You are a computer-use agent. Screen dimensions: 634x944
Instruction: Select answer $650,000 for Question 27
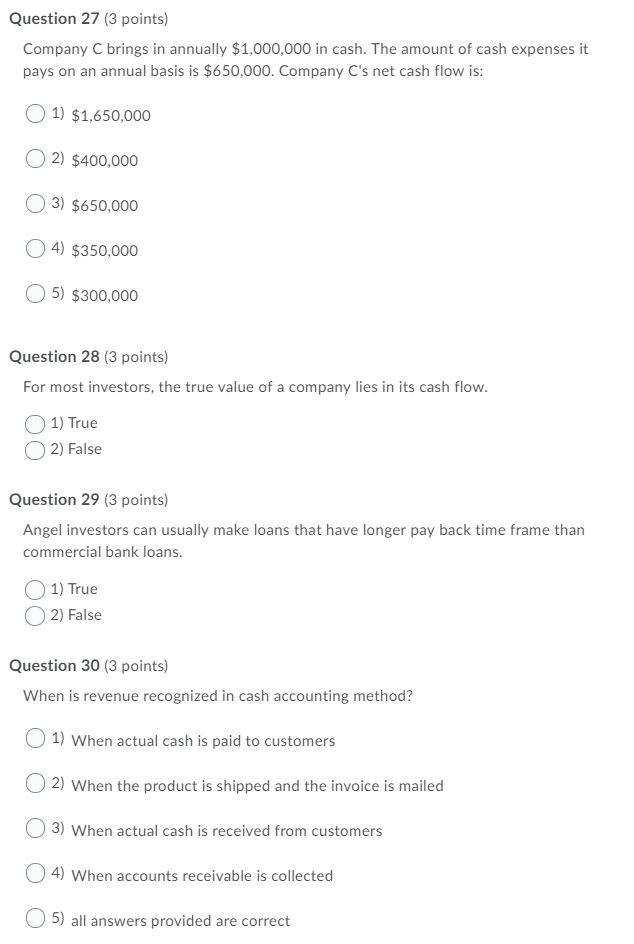click(x=33, y=205)
